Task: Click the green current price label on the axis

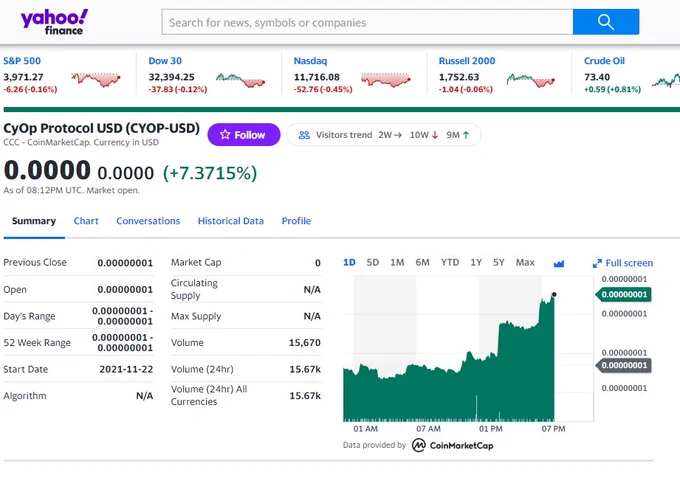Action: 624,295
